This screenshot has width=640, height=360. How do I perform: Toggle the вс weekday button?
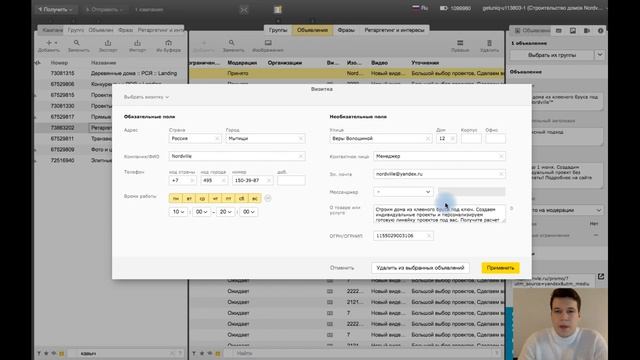254,198
